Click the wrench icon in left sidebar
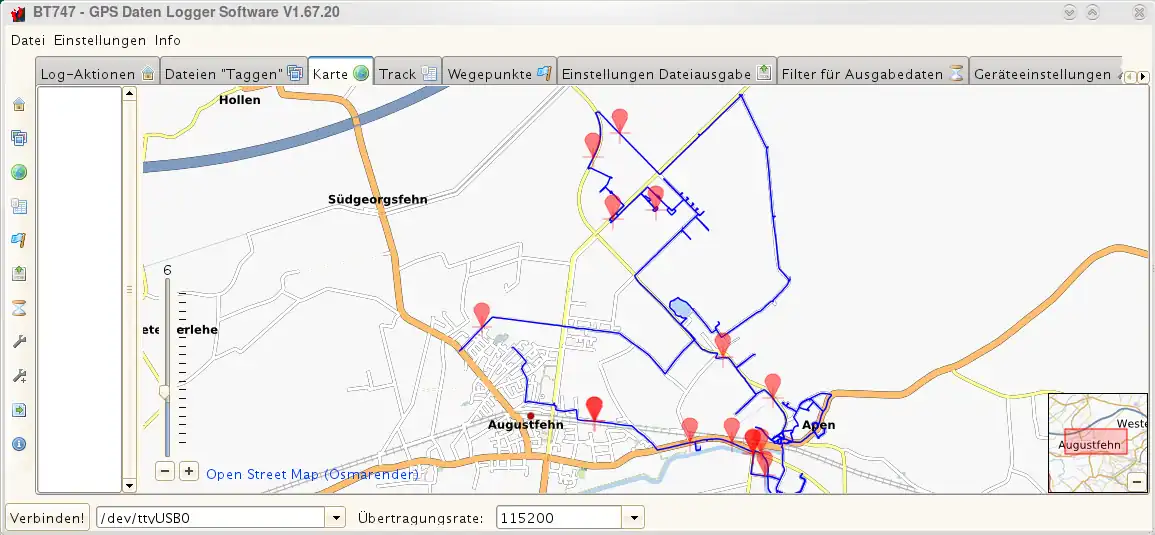 click(18, 342)
